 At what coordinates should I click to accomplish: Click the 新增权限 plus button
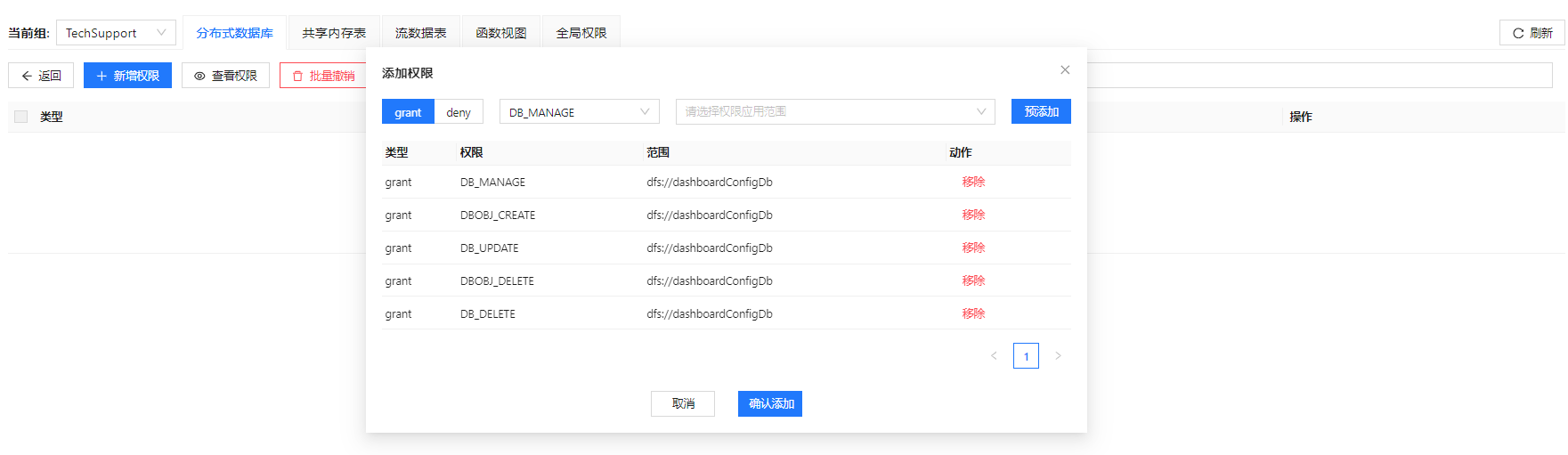[x=127, y=76]
